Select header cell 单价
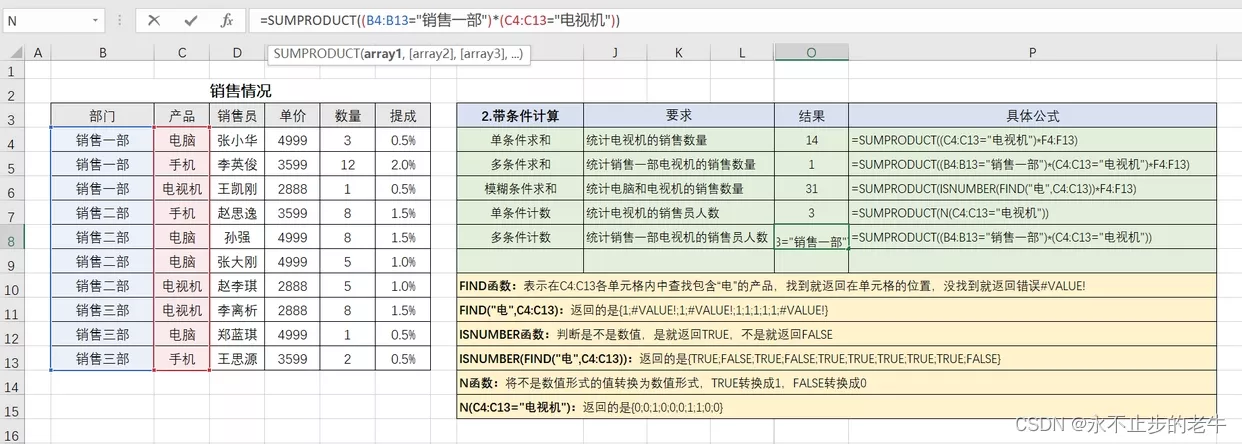 pyautogui.click(x=293, y=115)
